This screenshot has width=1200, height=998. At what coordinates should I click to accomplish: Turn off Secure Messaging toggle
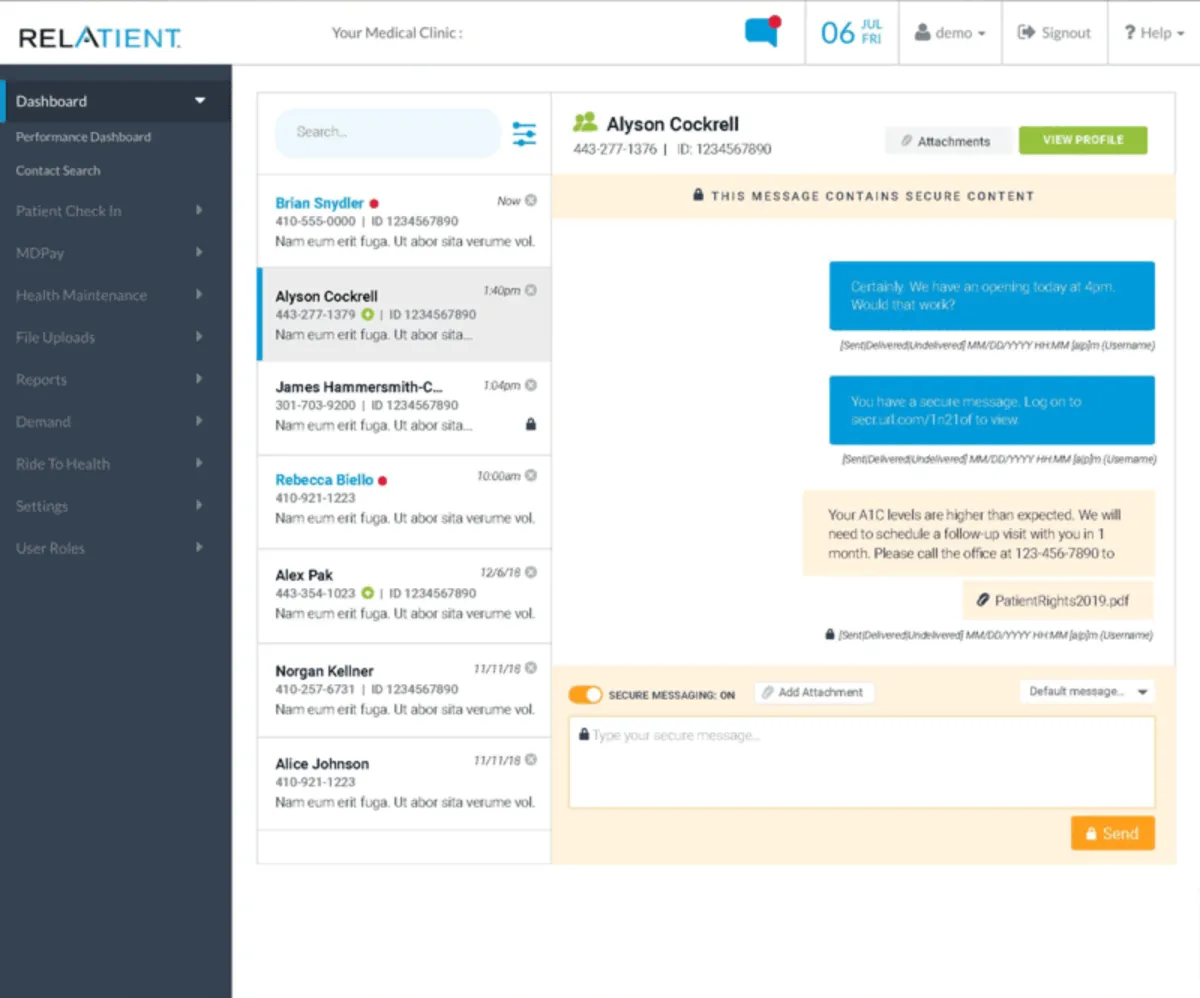tap(585, 694)
